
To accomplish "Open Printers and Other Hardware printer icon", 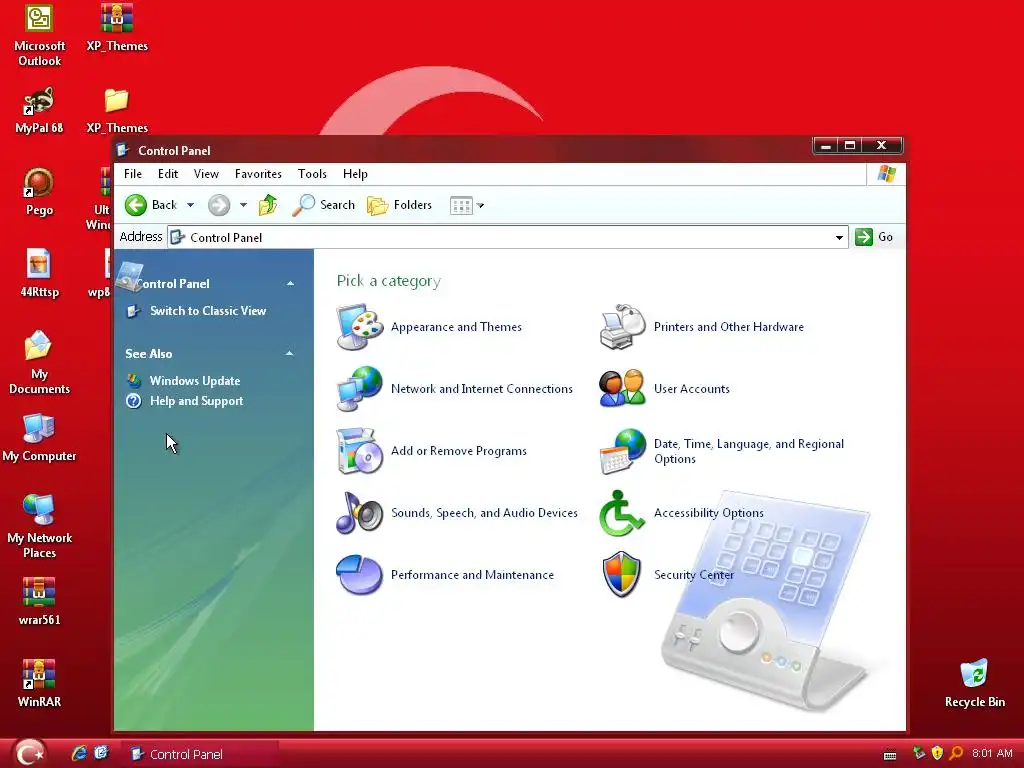I will point(622,327).
